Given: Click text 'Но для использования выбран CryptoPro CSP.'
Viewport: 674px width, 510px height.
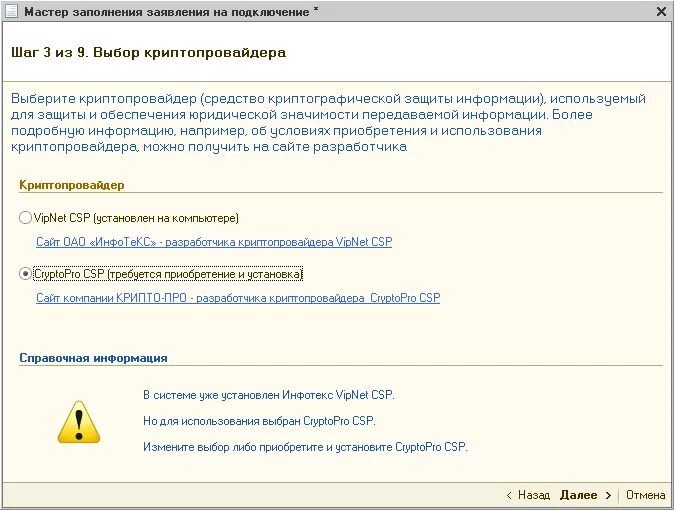Looking at the screenshot, I should click(x=259, y=421).
